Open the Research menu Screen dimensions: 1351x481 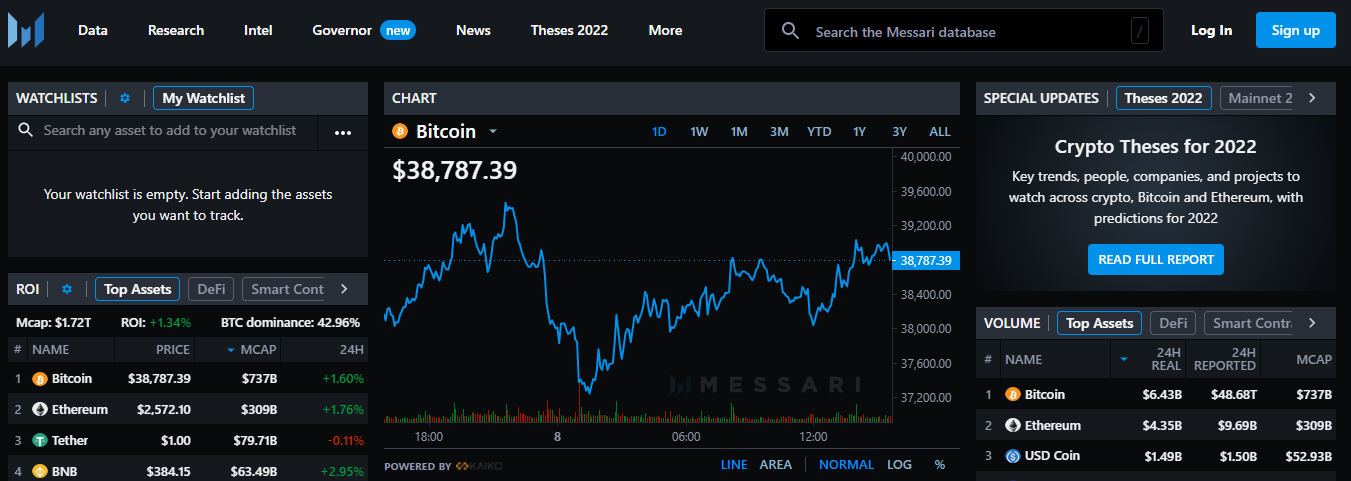click(176, 30)
